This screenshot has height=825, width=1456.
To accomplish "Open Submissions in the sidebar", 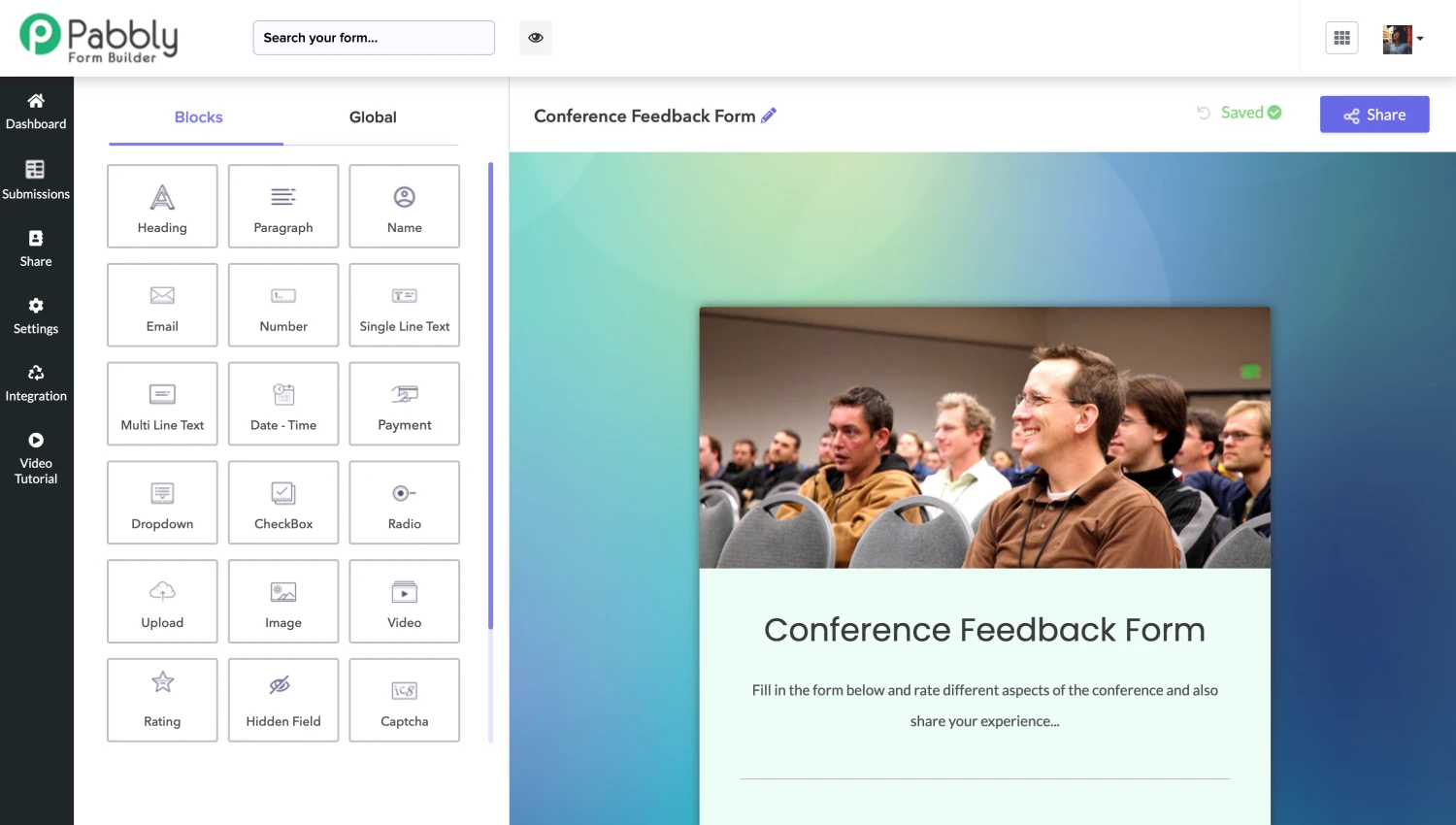I will 36,181.
